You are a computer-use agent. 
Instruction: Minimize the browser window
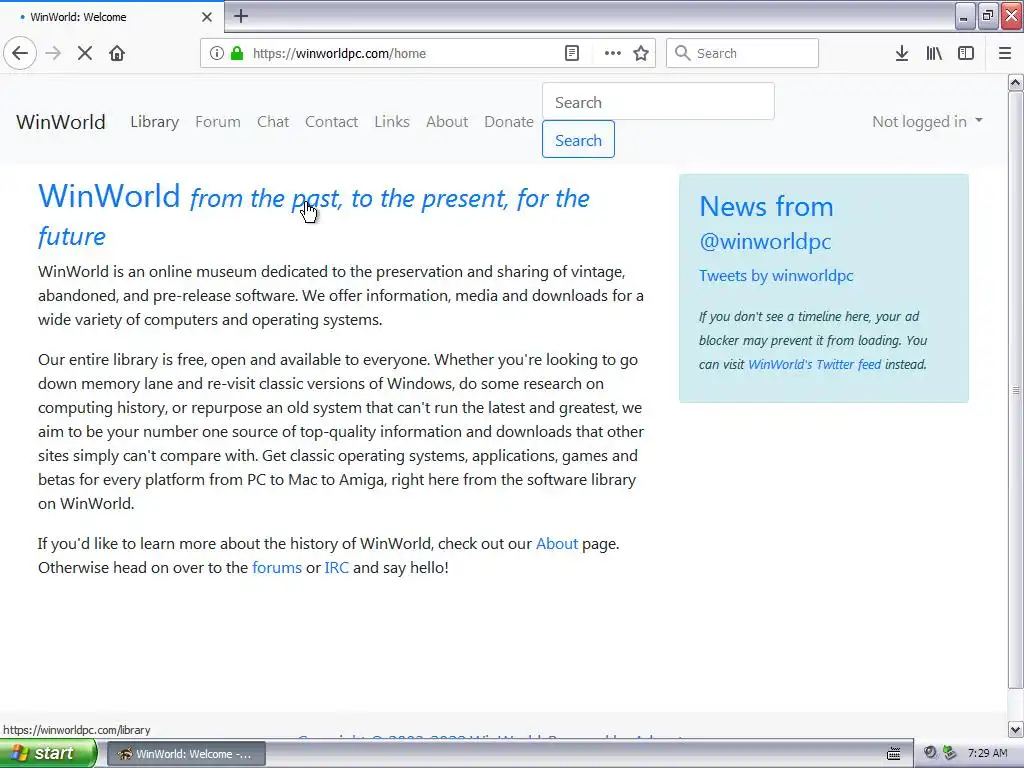click(x=964, y=16)
